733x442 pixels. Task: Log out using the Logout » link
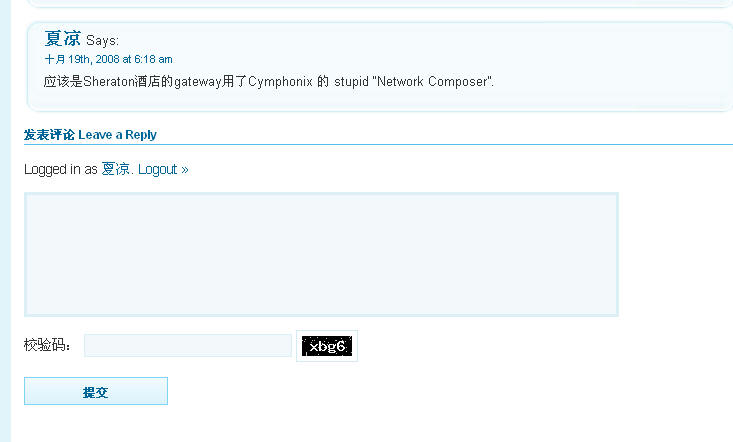163,169
